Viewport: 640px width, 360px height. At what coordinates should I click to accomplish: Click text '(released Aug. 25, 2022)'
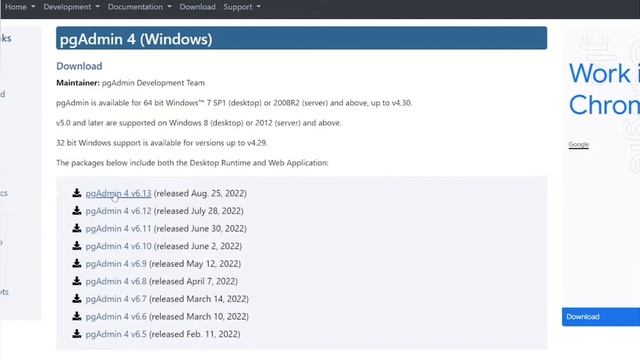click(200, 193)
